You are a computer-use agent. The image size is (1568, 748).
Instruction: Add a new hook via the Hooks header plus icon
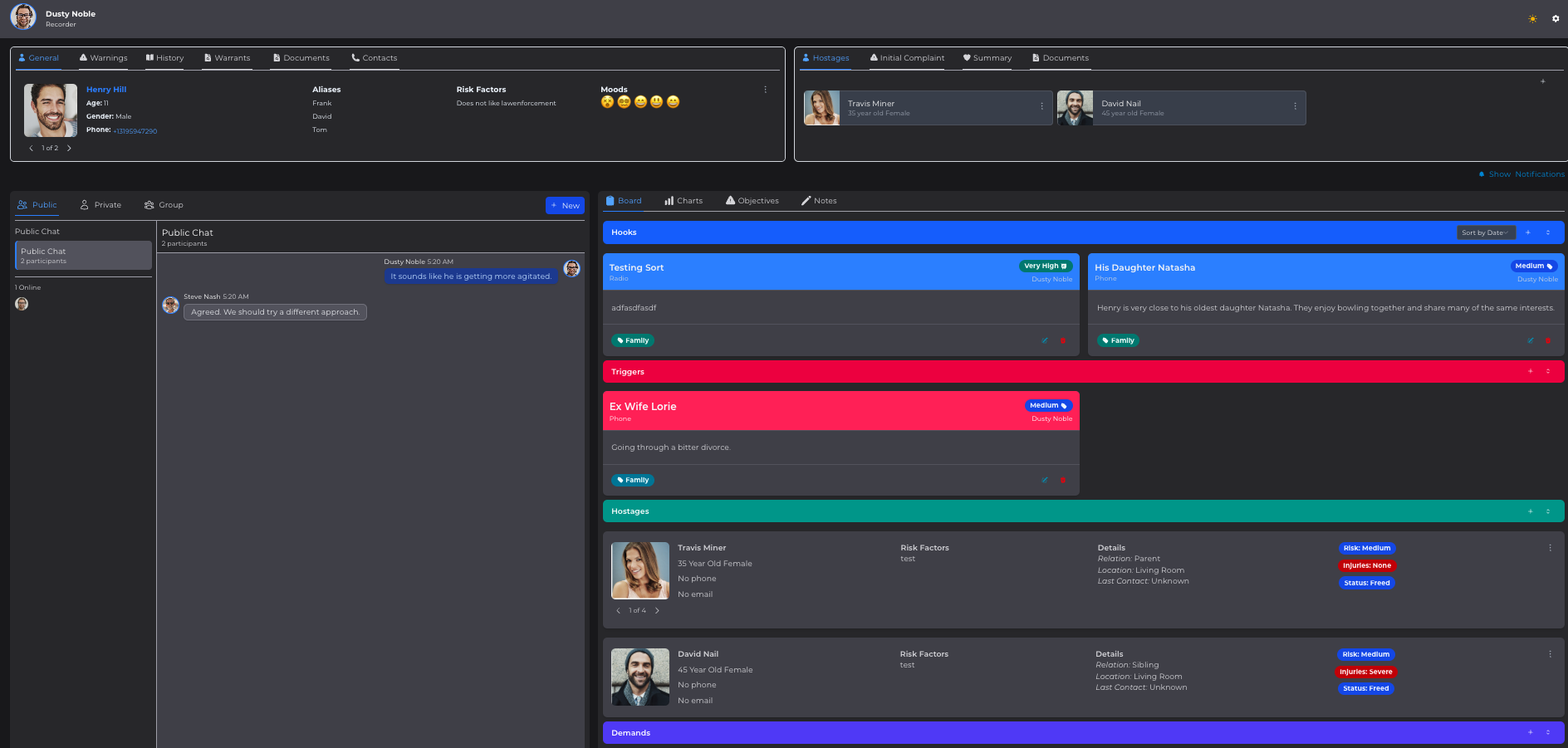pos(1529,232)
